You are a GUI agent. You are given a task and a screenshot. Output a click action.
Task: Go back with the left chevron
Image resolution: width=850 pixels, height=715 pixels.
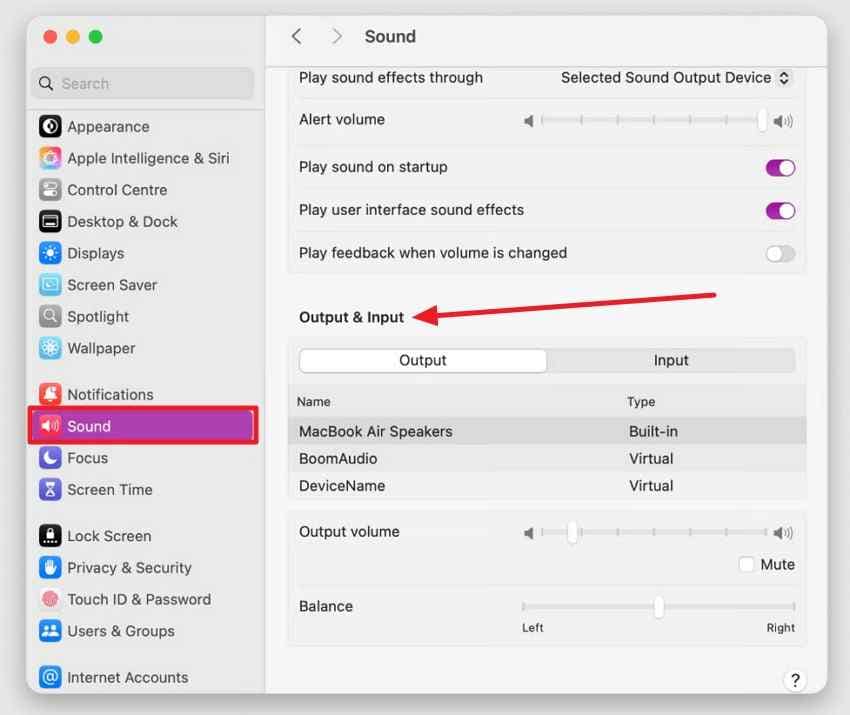coord(297,37)
